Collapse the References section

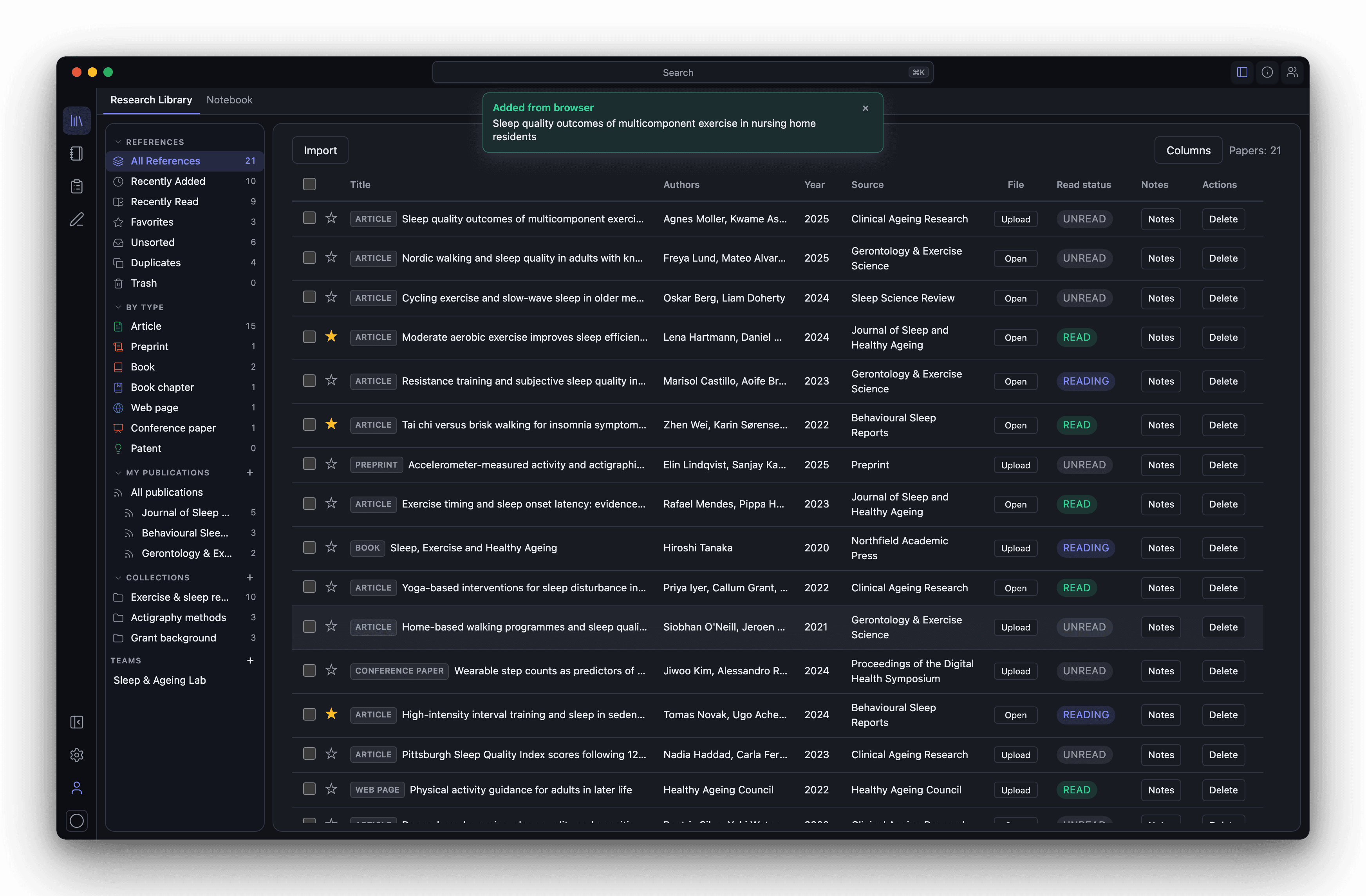[x=118, y=142]
